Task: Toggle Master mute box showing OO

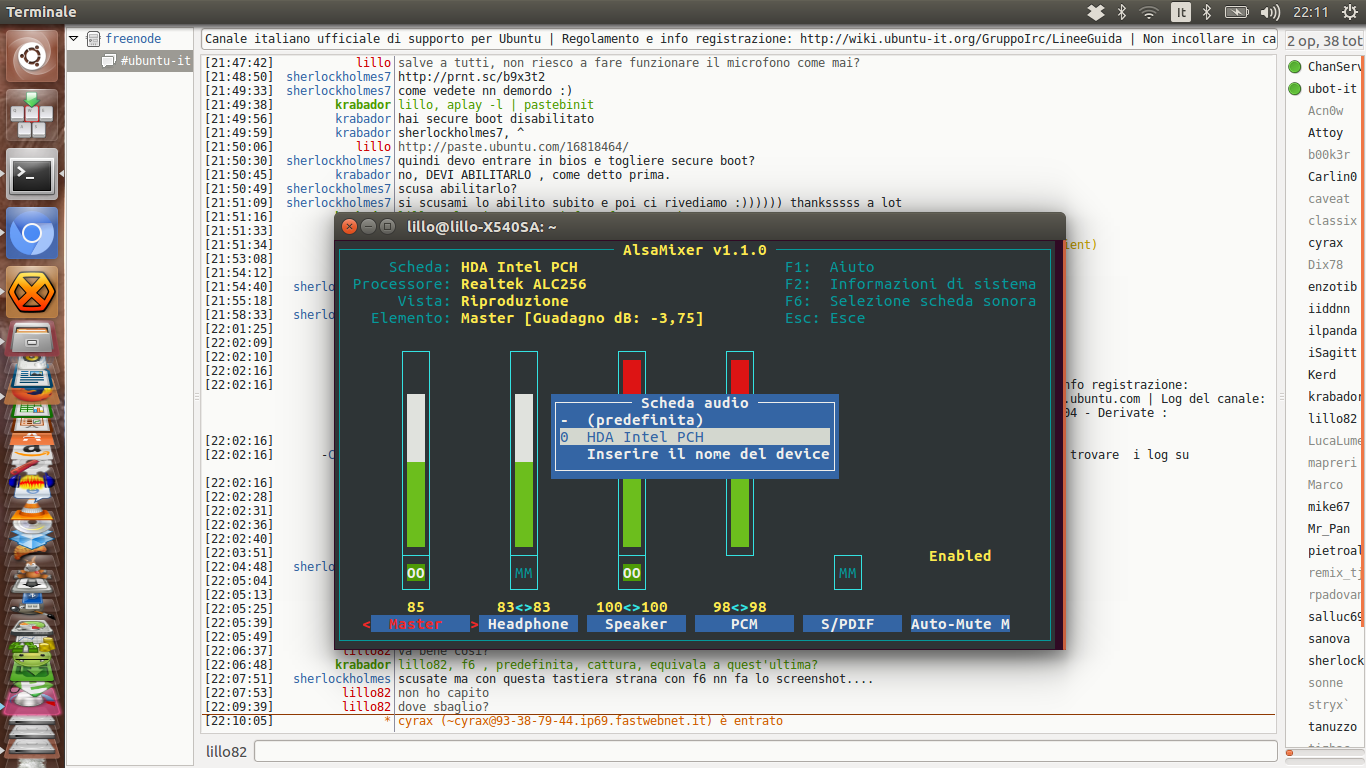Action: click(x=416, y=573)
